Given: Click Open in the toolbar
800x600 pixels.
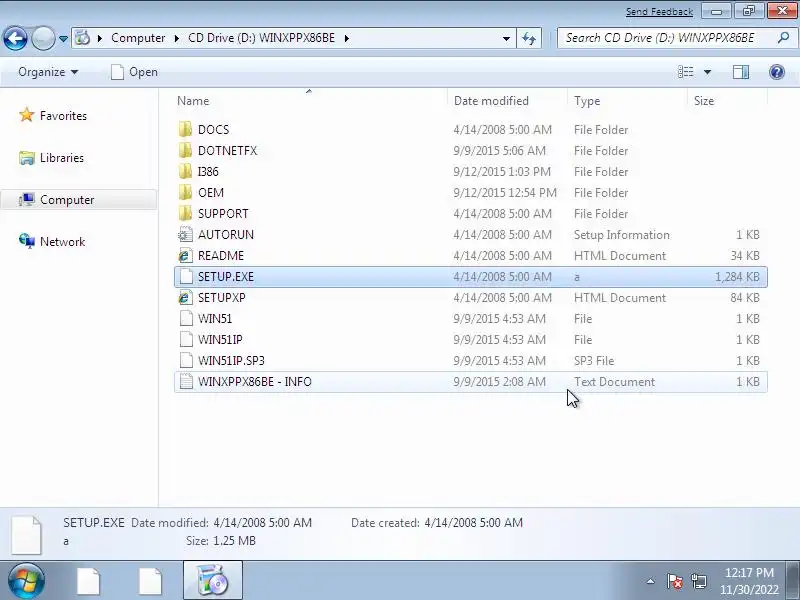Looking at the screenshot, I should tap(135, 72).
